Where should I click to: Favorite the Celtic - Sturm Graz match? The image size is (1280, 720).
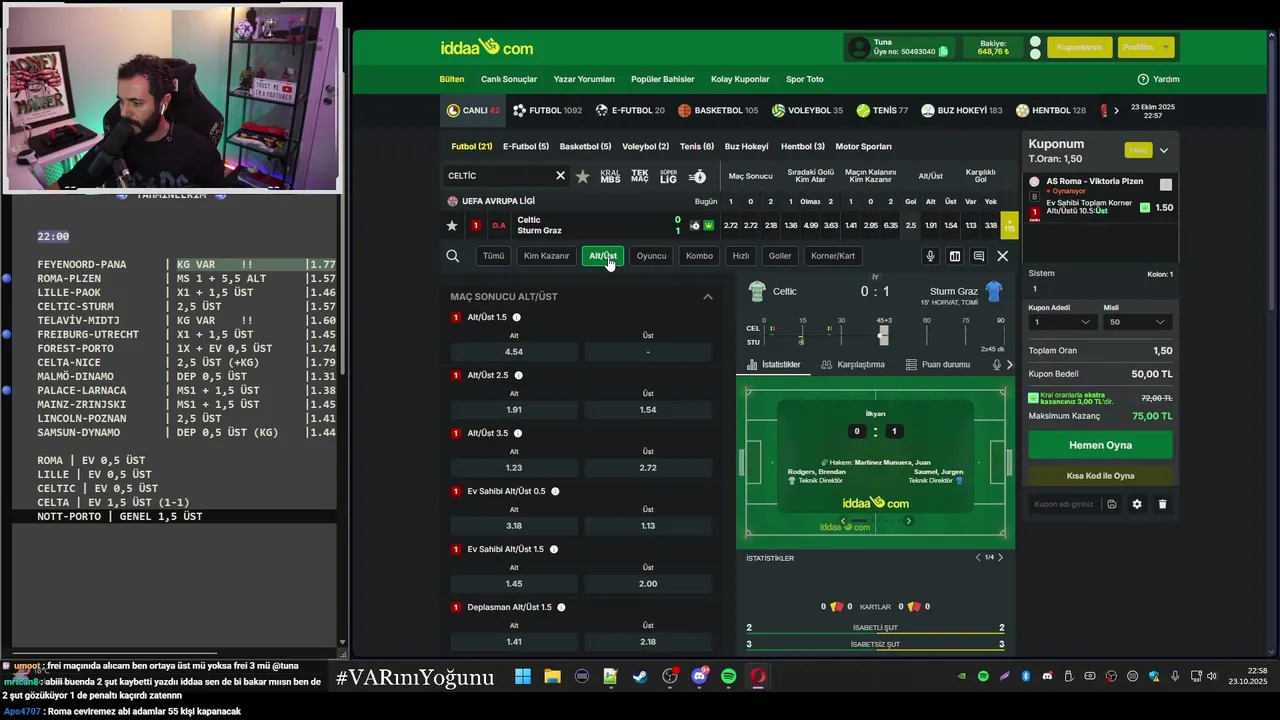(x=452, y=226)
